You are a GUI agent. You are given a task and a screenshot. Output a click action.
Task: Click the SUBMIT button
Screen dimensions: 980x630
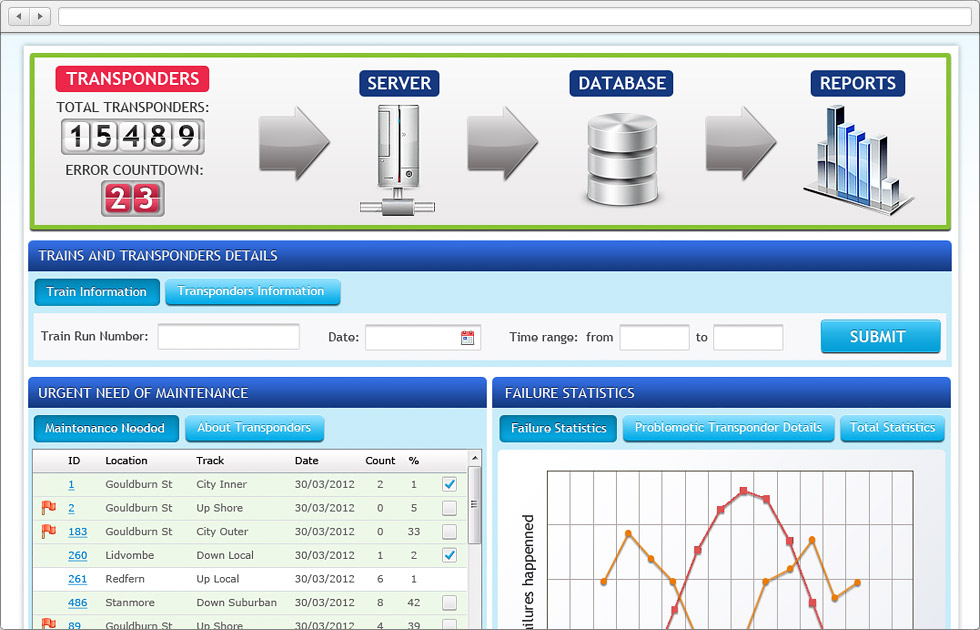coord(880,336)
